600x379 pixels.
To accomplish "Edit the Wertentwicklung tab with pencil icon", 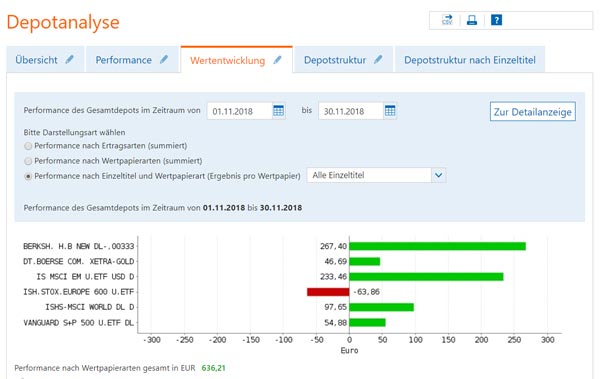I will point(277,60).
